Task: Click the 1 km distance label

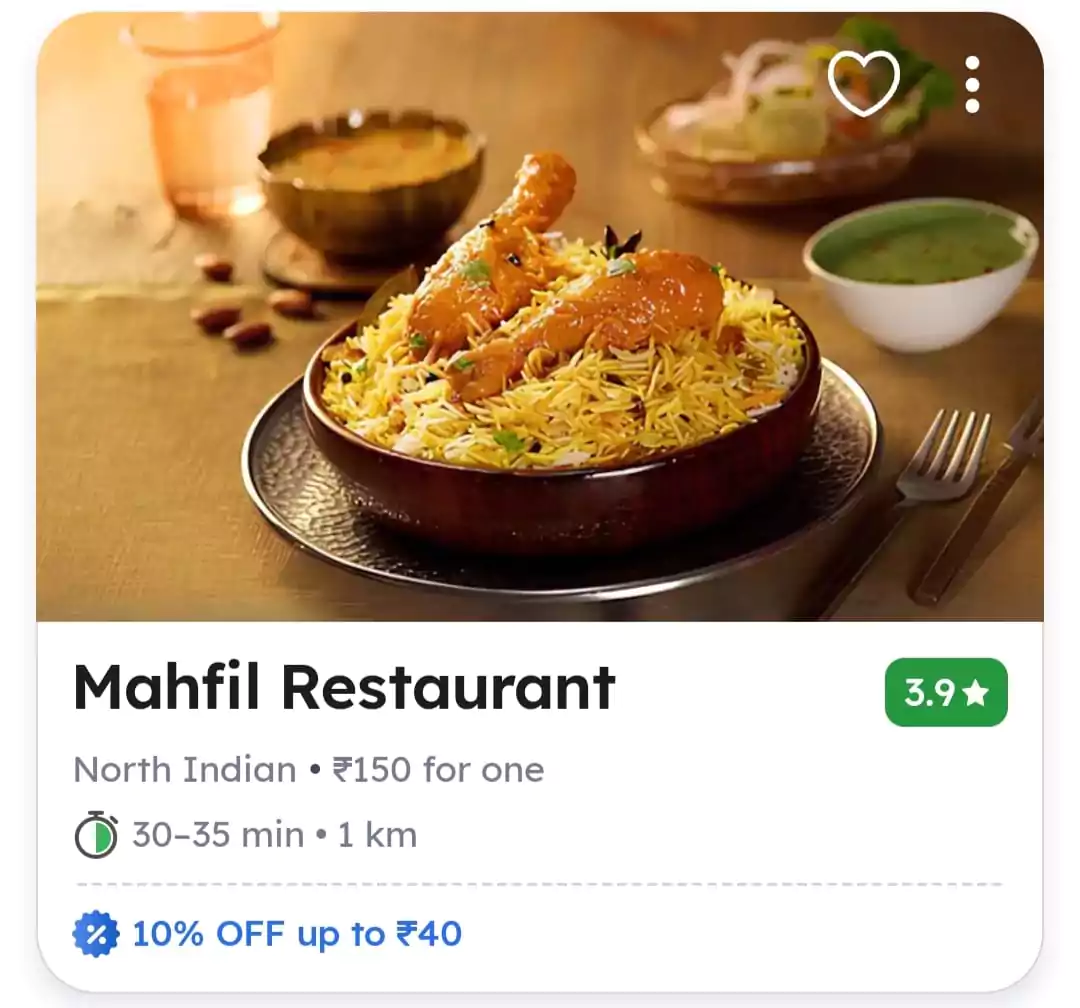Action: click(377, 835)
